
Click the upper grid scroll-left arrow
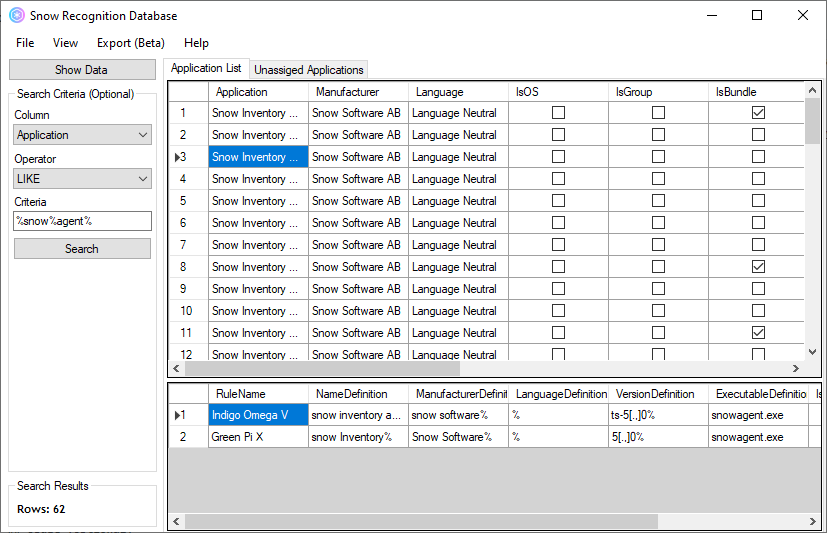(177, 369)
